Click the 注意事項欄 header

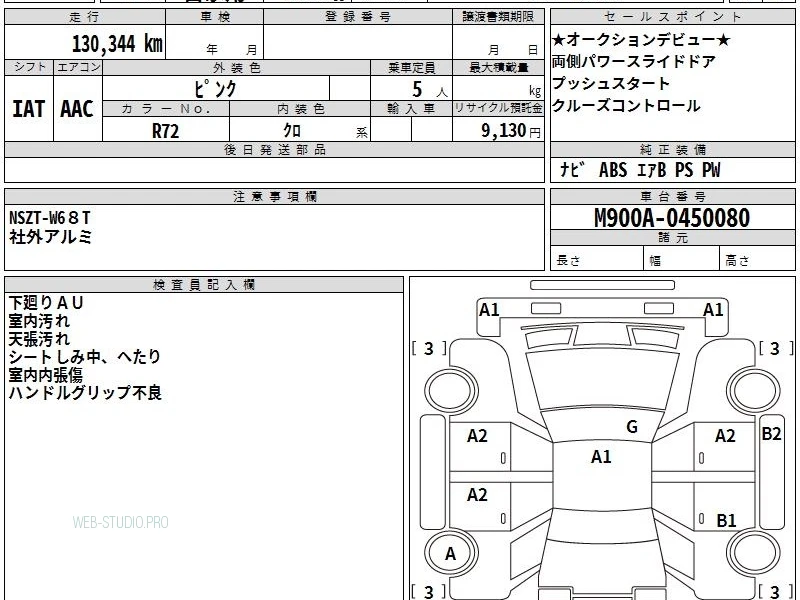tap(274, 196)
